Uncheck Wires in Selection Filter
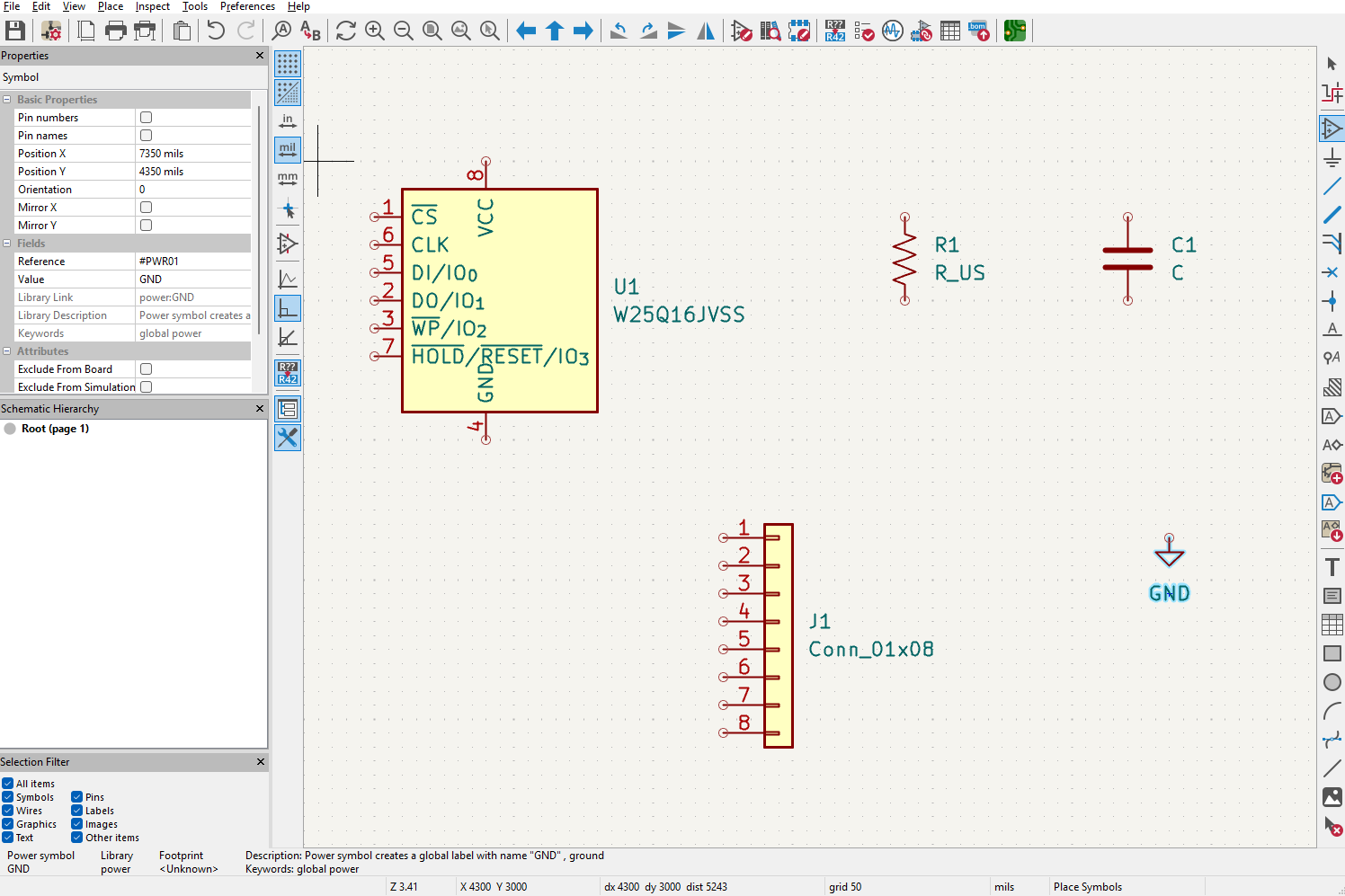Screen dimensions: 1345x896 [7, 811]
